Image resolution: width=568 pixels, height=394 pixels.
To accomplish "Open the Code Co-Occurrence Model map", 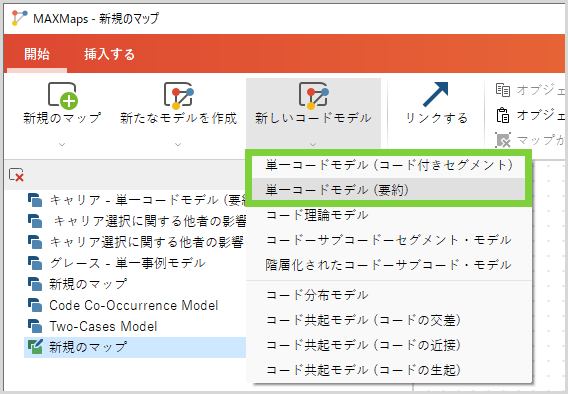I will tap(134, 305).
